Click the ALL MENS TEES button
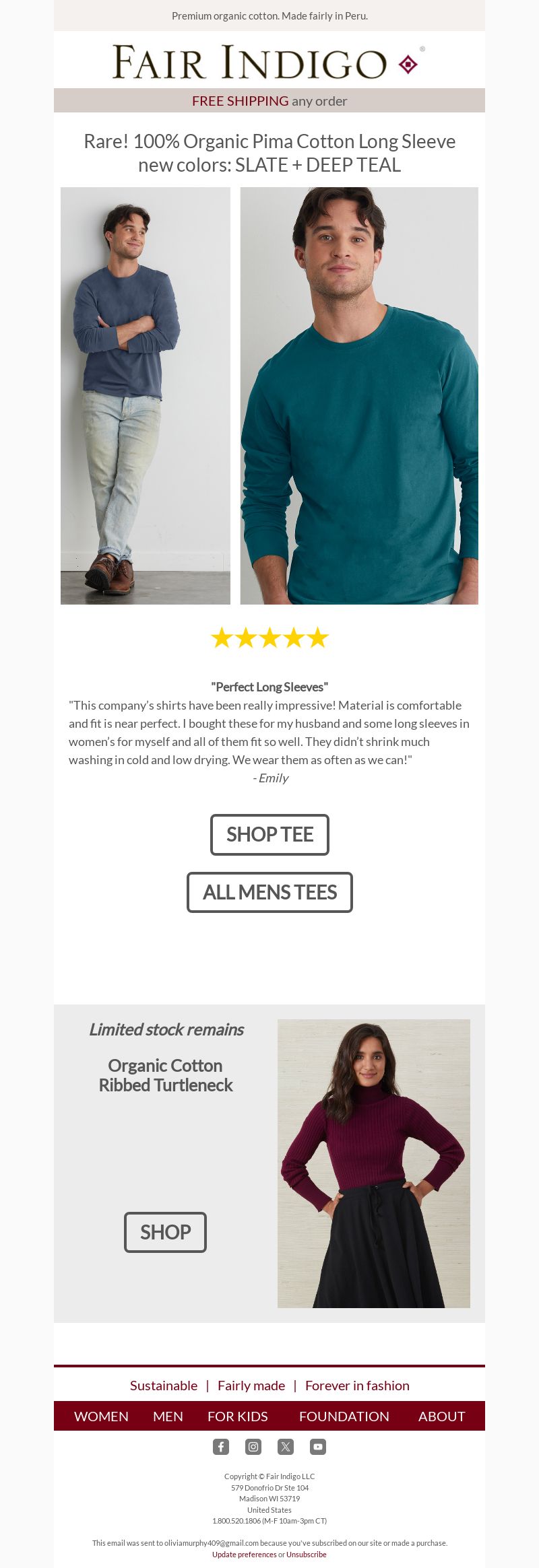This screenshot has width=539, height=1568. click(269, 893)
